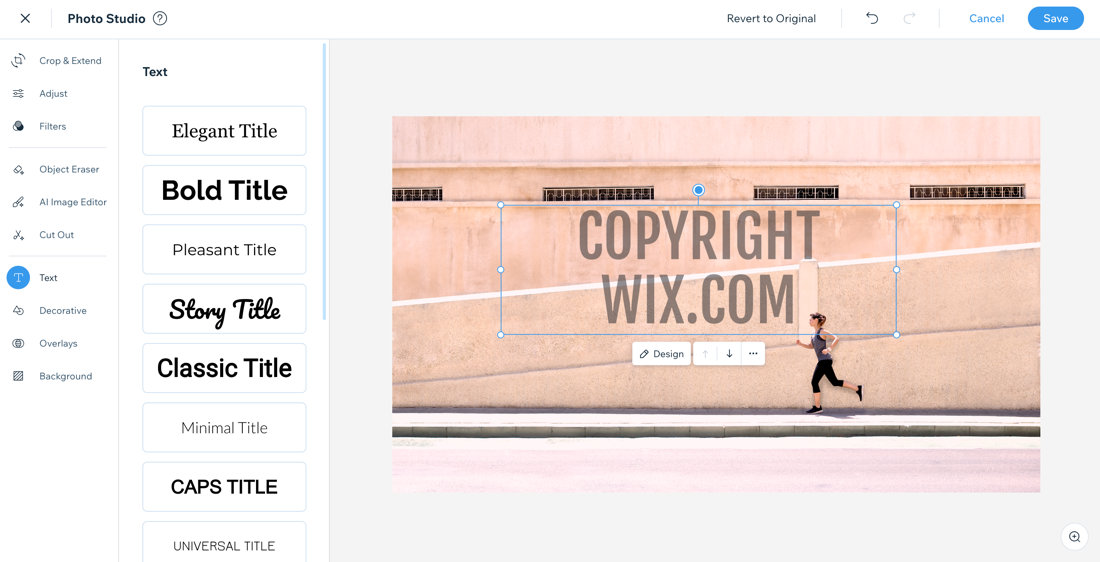Open the Crop & Extend tool
The width and height of the screenshot is (1100, 562).
coord(56,61)
